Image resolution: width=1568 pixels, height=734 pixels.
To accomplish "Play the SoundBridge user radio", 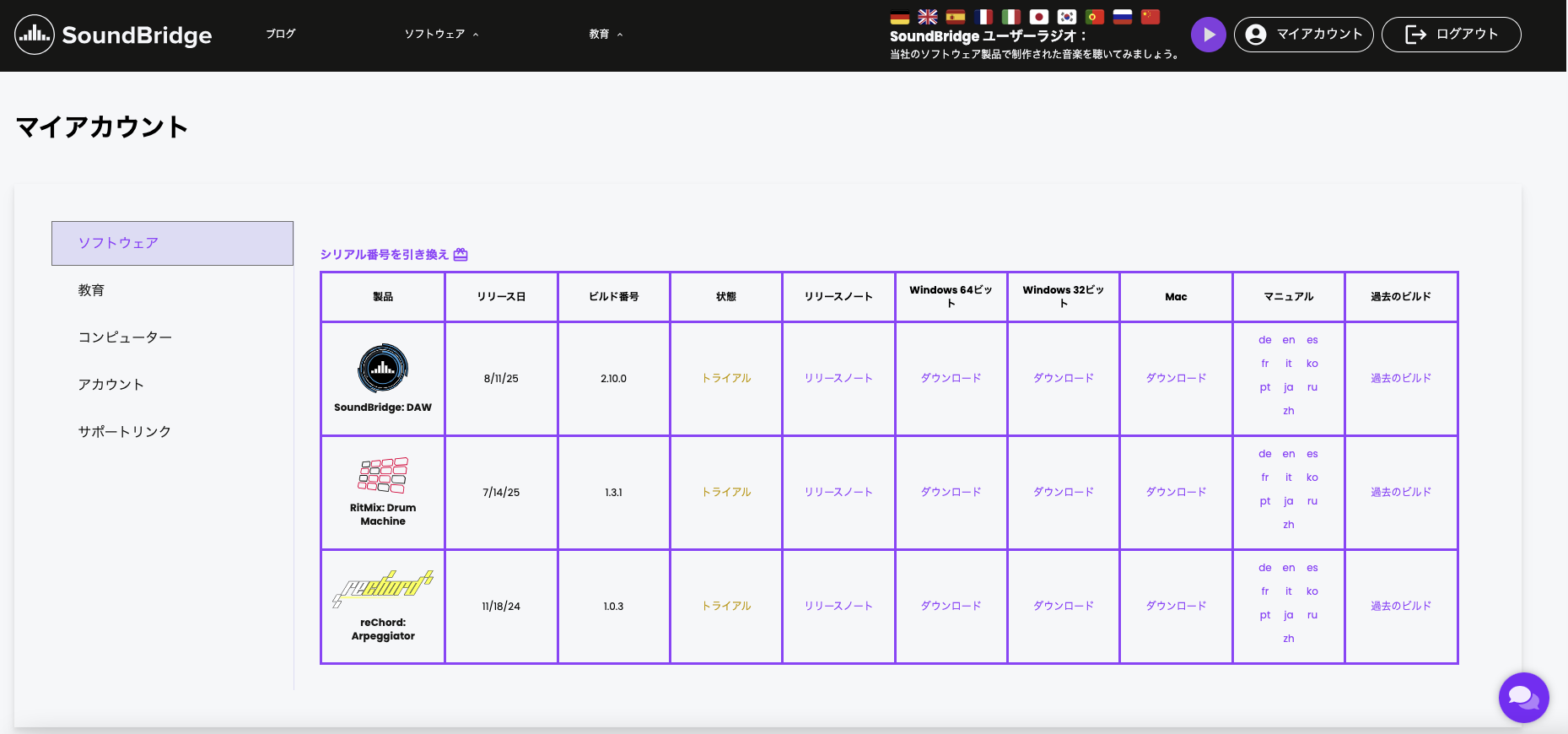I will pyautogui.click(x=1209, y=35).
